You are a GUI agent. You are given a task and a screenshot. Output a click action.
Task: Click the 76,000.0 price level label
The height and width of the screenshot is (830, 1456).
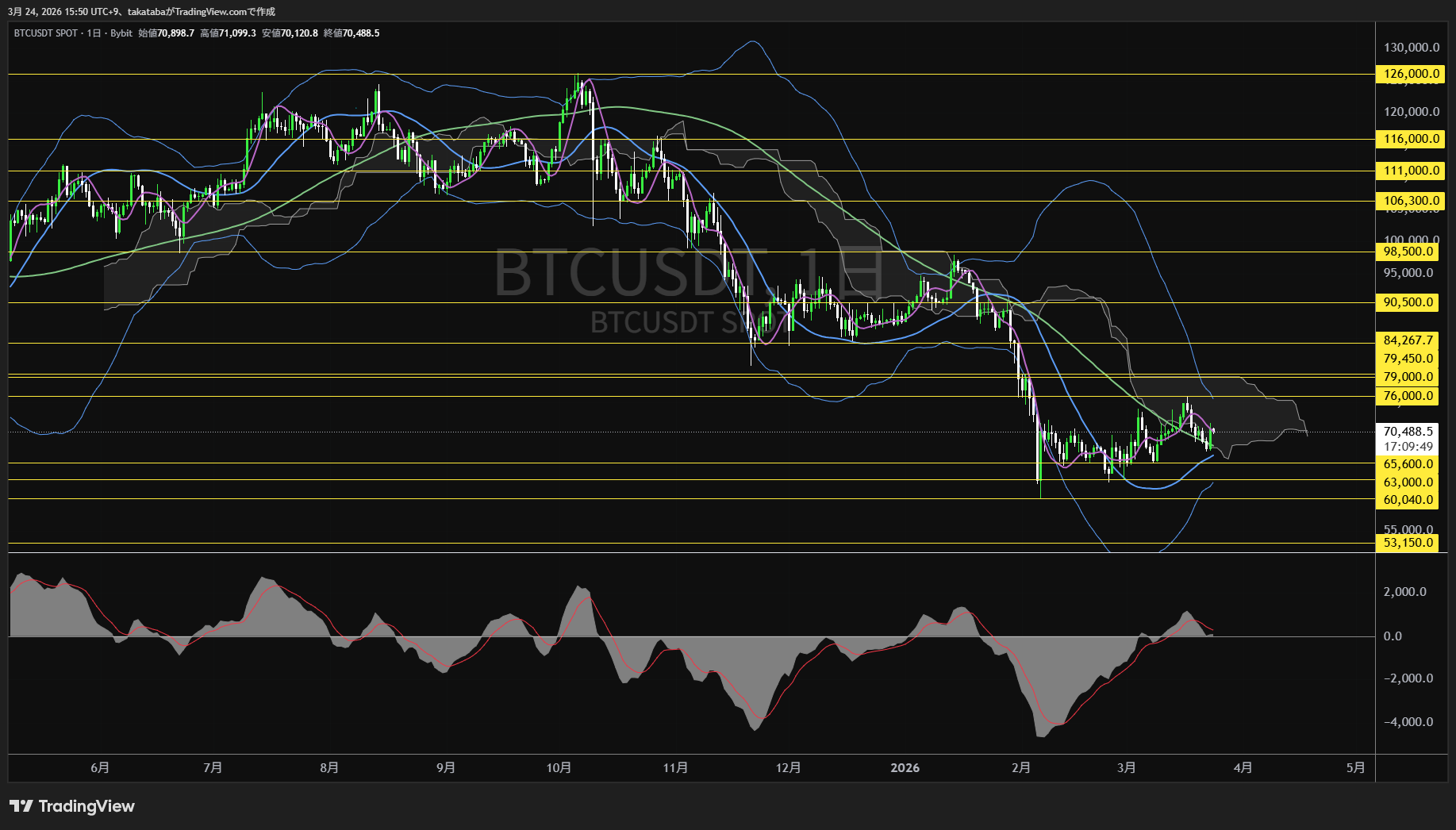tap(1408, 396)
